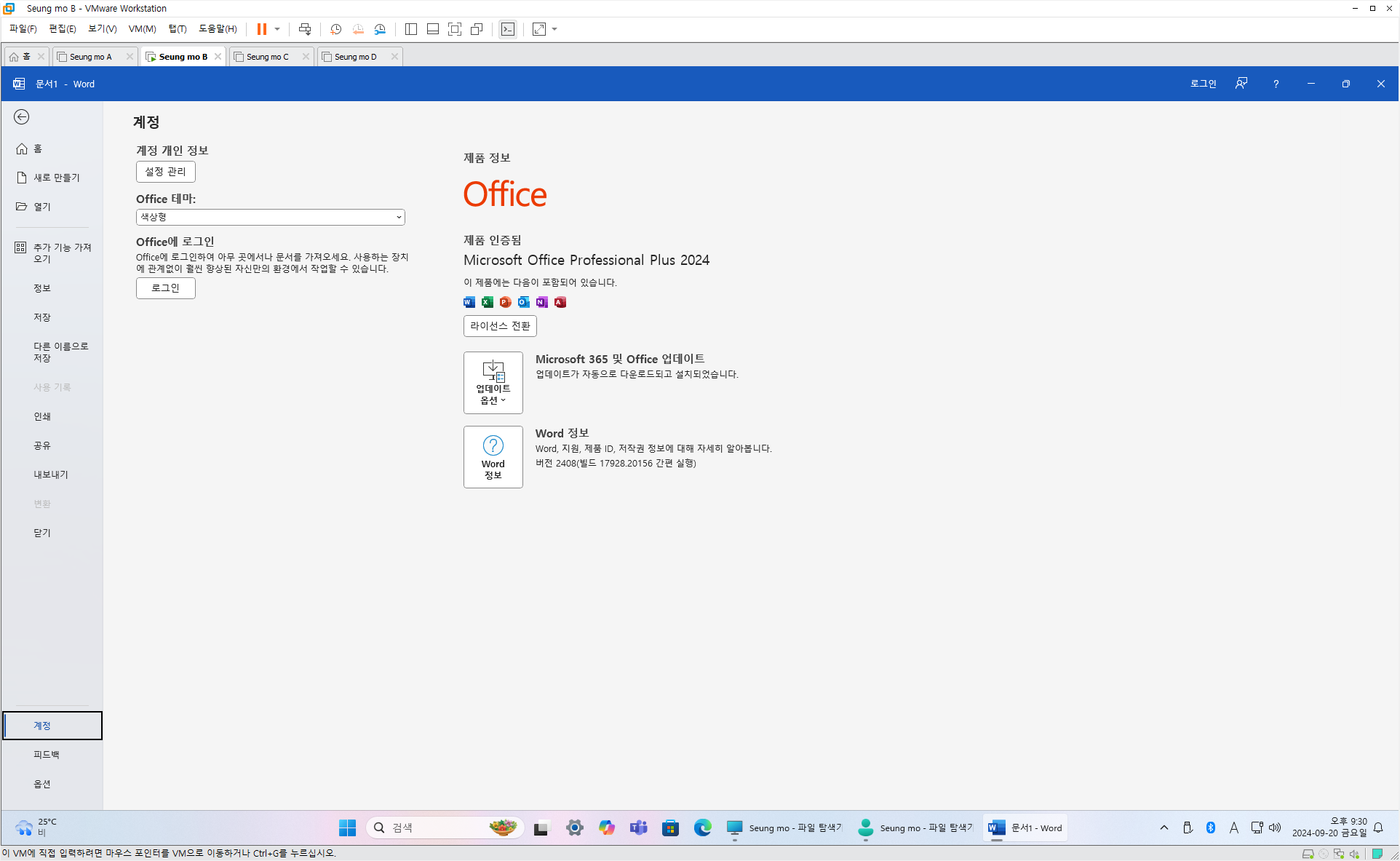This screenshot has width=1400, height=861.
Task: Select 옵션 in the Word sidebar
Action: click(42, 784)
